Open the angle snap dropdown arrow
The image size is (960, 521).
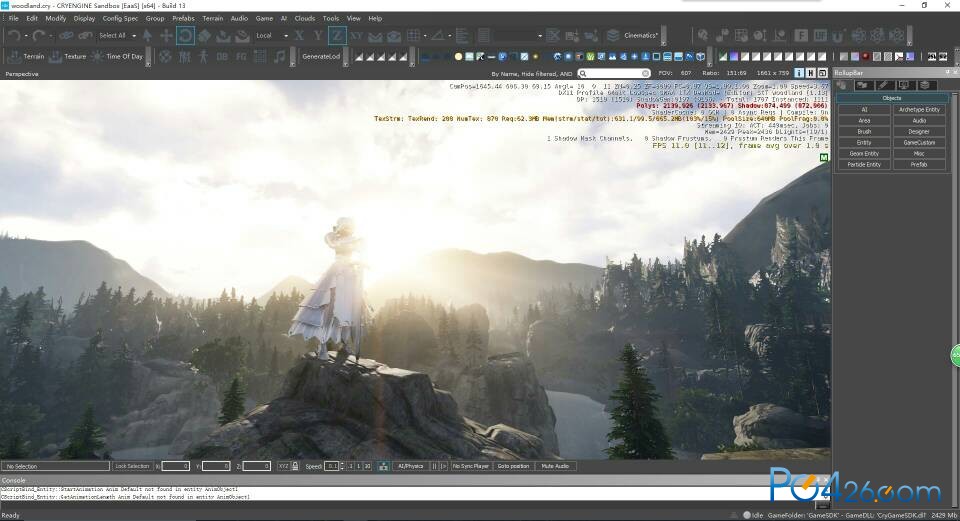[x=449, y=36]
